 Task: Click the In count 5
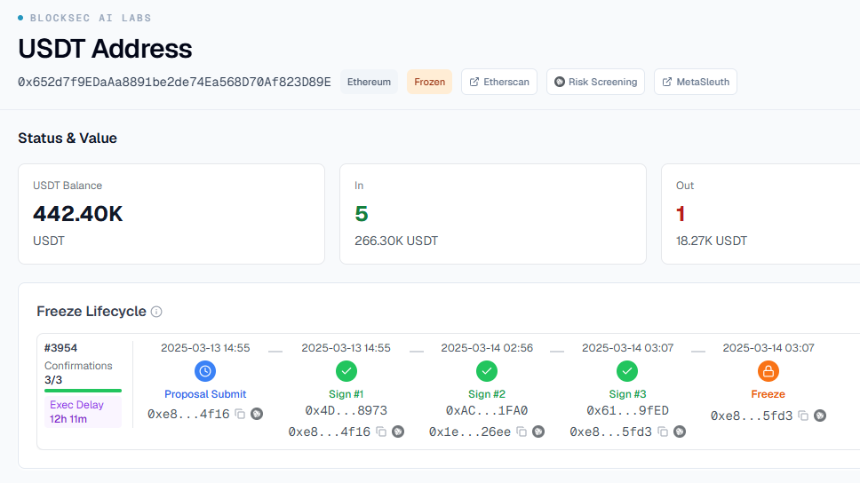361,214
